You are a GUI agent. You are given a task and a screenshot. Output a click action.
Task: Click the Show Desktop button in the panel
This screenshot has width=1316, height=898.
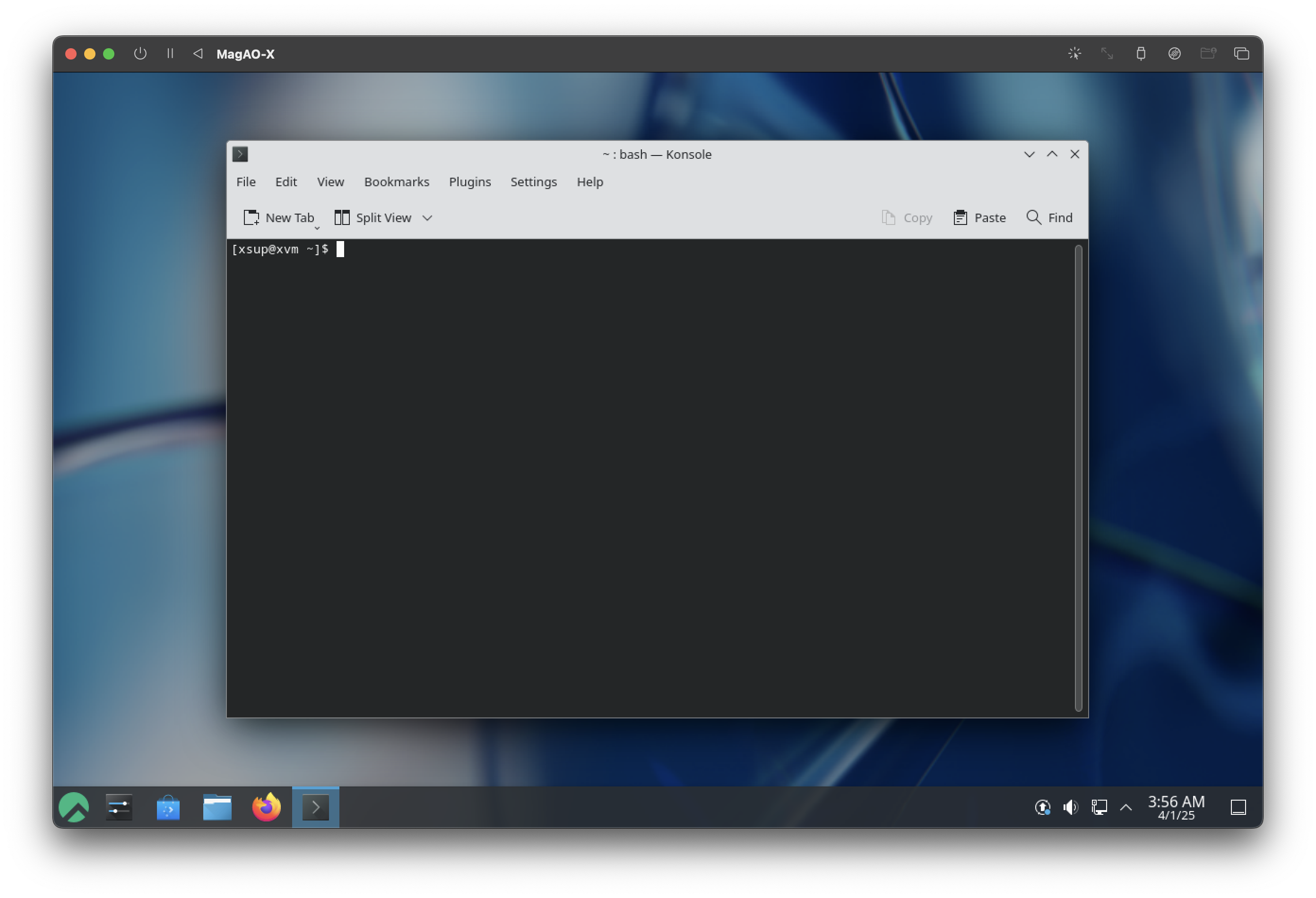pos(1238,807)
